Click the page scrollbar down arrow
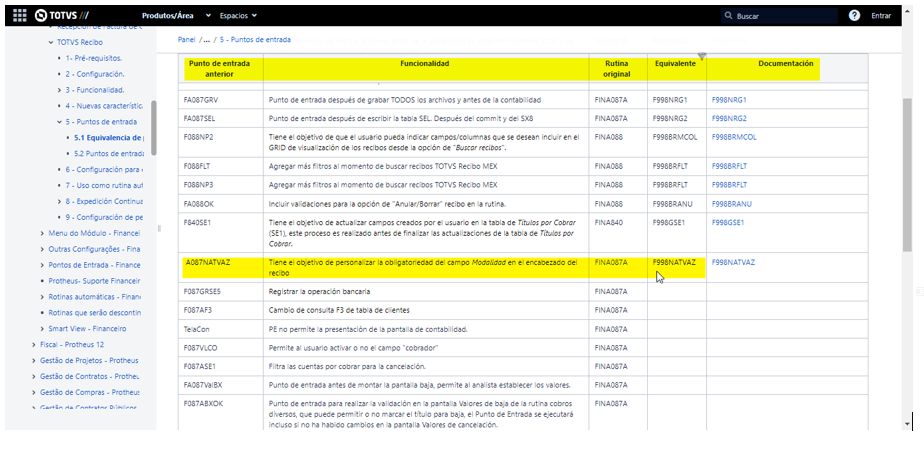The height and width of the screenshot is (454, 924). pos(907,423)
